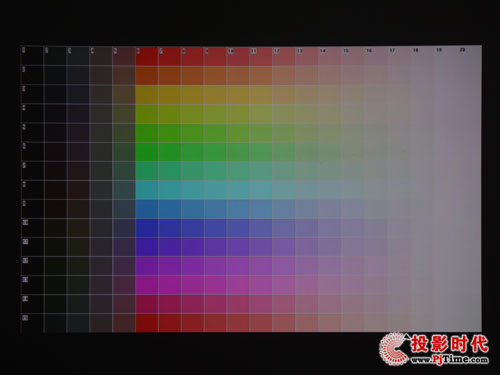Choose the yellow swatch in column 12
This screenshot has width=500, height=375.
click(x=283, y=95)
